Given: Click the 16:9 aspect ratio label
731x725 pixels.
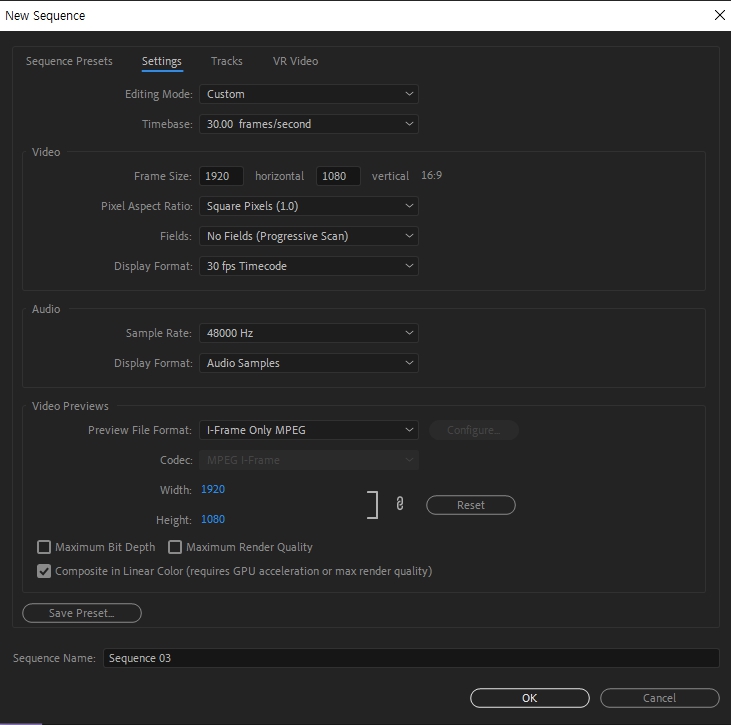Looking at the screenshot, I should (x=431, y=175).
